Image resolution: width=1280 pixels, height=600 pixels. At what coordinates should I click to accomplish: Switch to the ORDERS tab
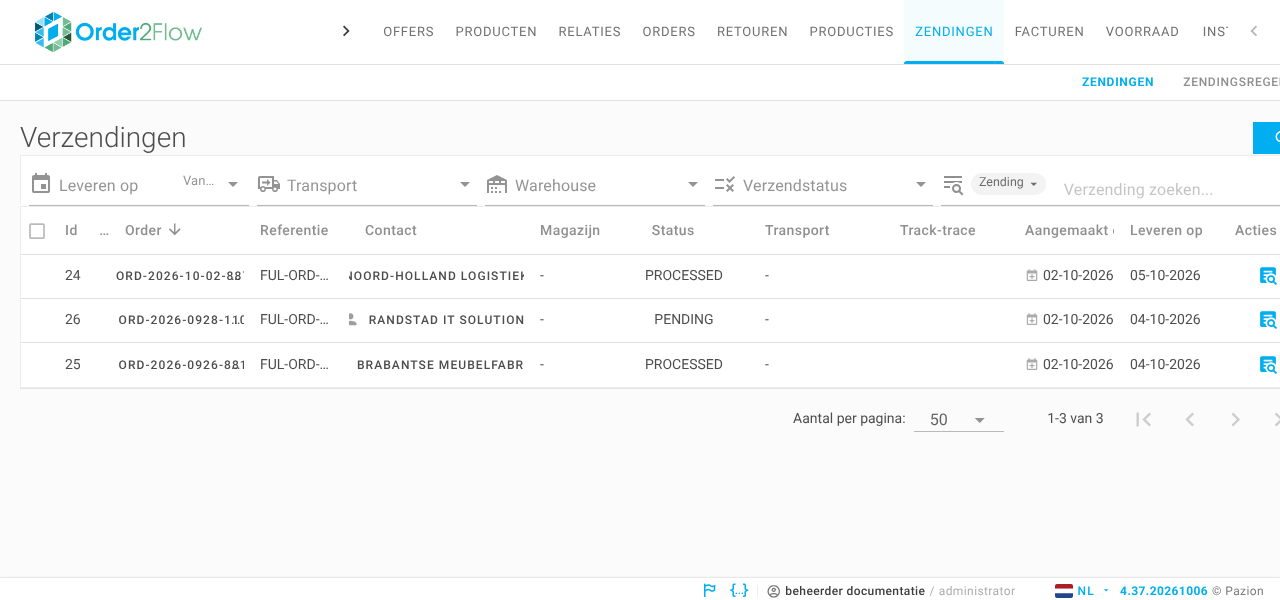[x=669, y=32]
